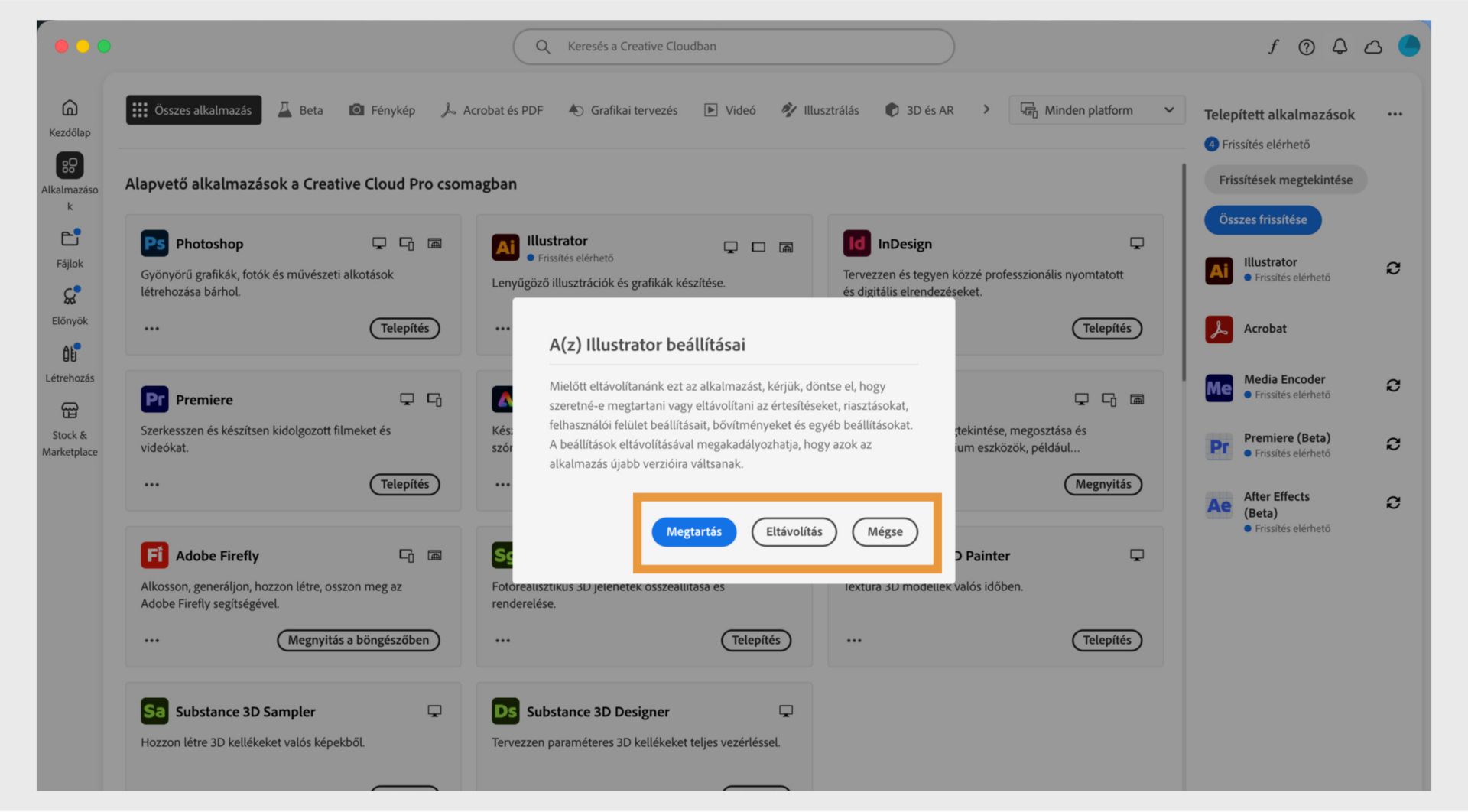Open Premiere card three-dot menu
This screenshot has width=1468, height=812.
[x=152, y=485]
